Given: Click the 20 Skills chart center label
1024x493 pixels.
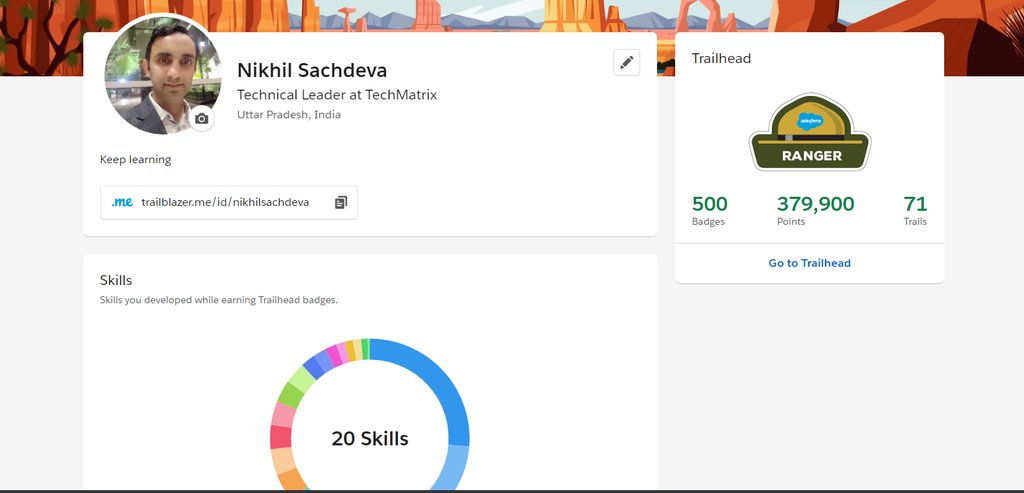Looking at the screenshot, I should point(370,438).
